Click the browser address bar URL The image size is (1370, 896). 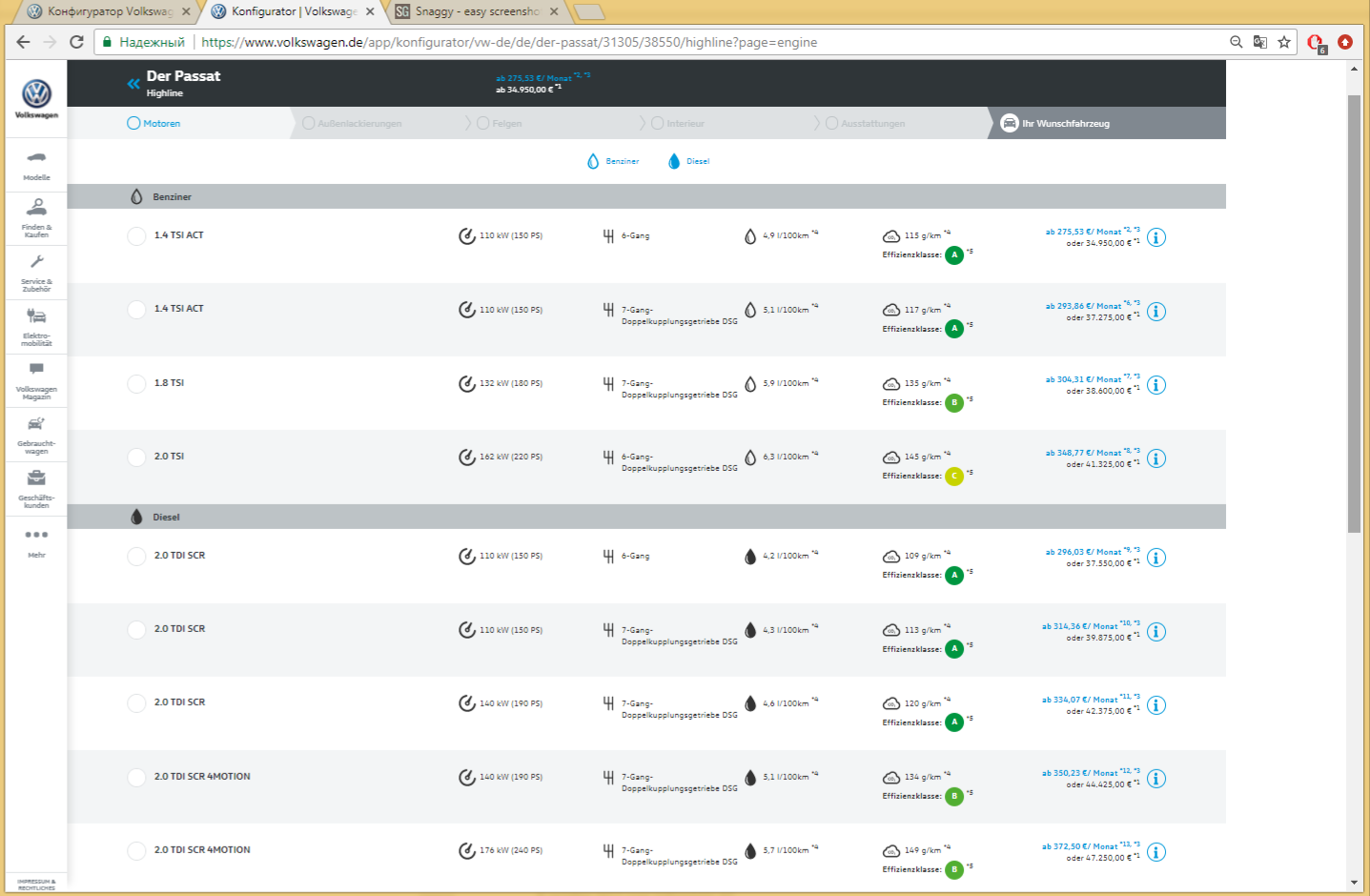point(509,42)
